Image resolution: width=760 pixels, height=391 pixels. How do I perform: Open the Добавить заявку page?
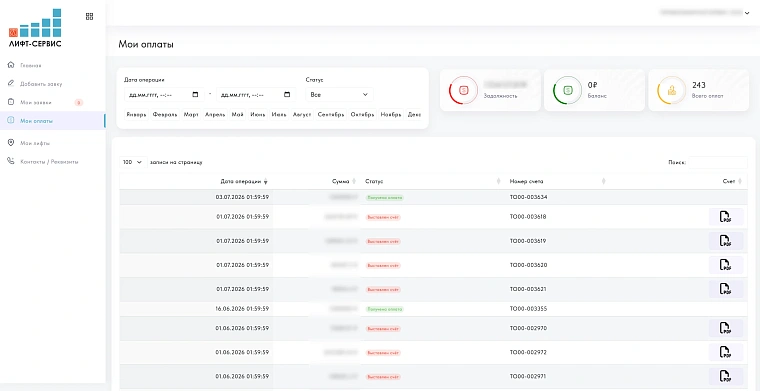pyautogui.click(x=41, y=84)
